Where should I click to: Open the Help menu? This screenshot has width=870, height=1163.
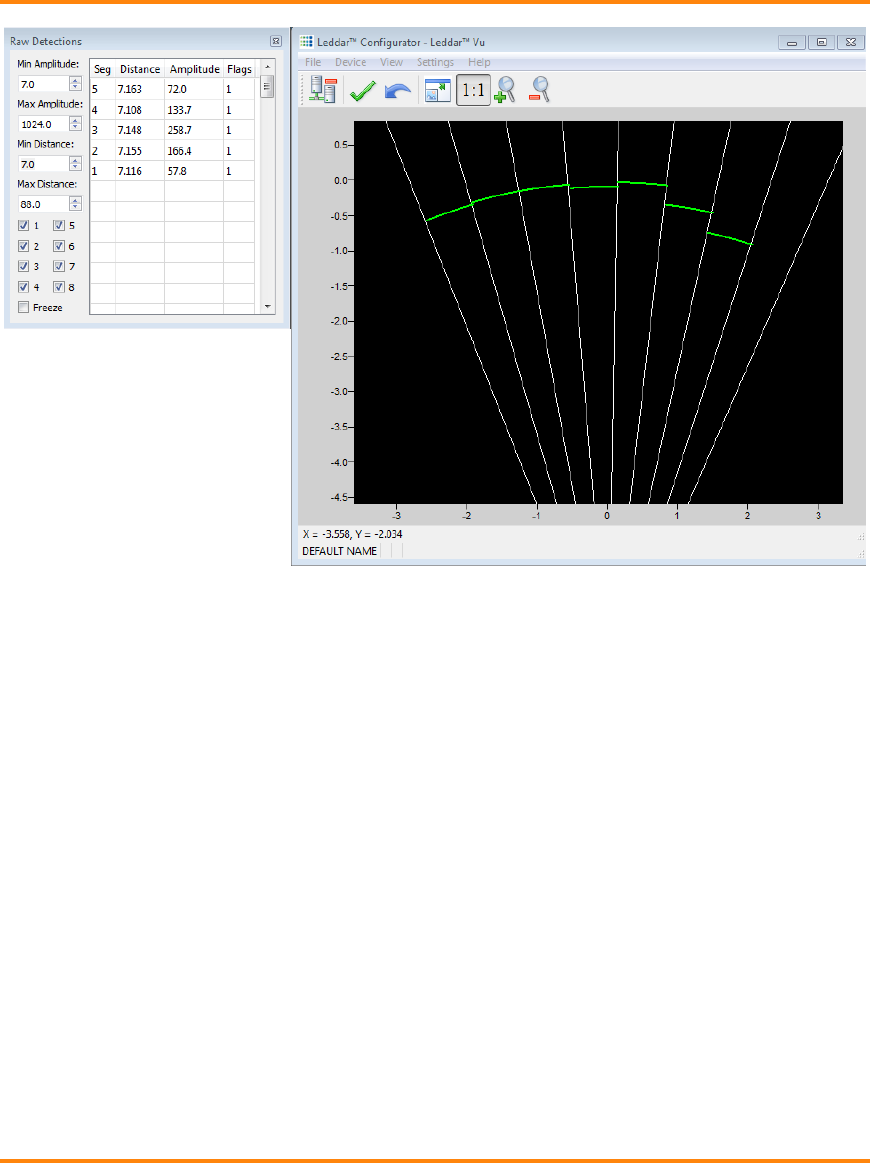pos(479,62)
